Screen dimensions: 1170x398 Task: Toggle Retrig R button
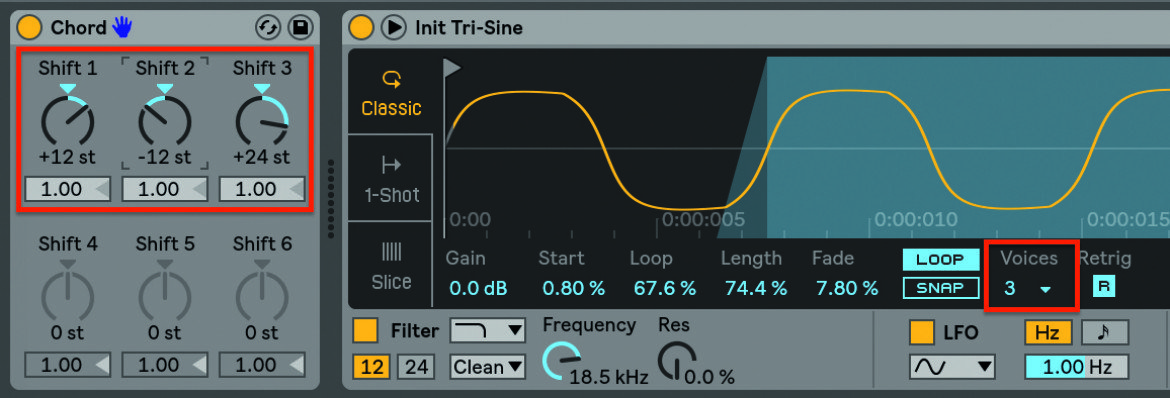(1104, 287)
